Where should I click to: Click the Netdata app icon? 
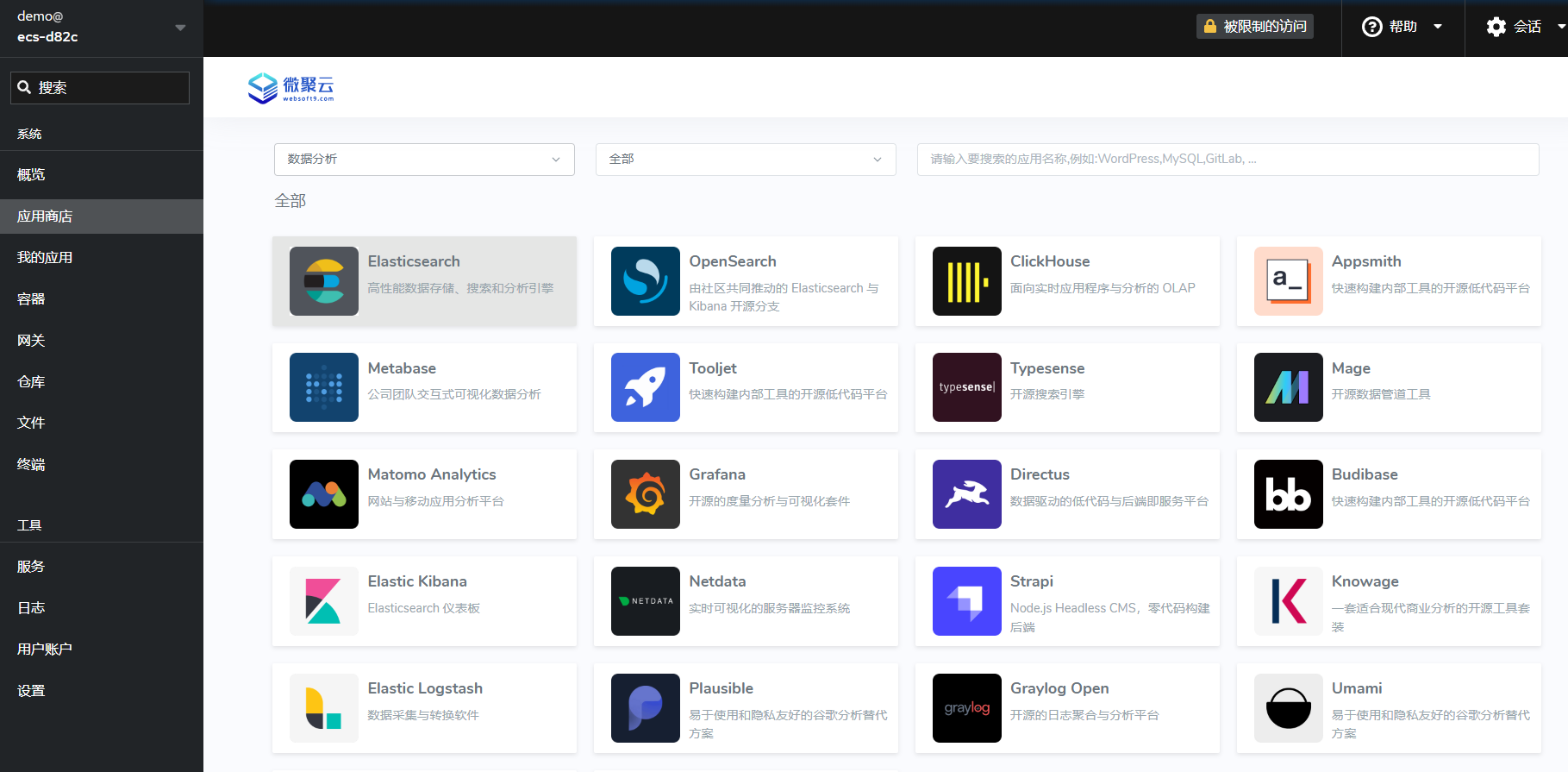point(646,601)
